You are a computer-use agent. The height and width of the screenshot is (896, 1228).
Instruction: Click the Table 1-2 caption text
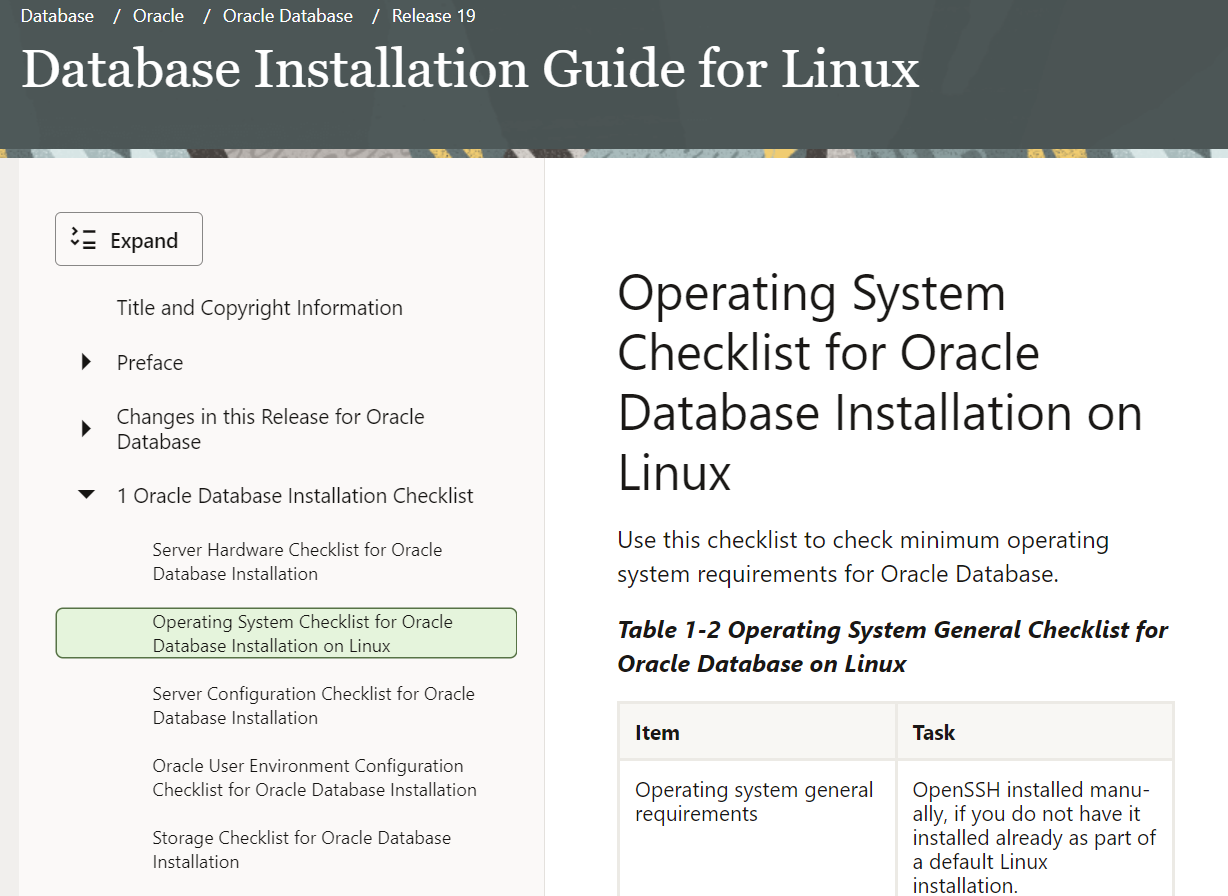[x=892, y=647]
